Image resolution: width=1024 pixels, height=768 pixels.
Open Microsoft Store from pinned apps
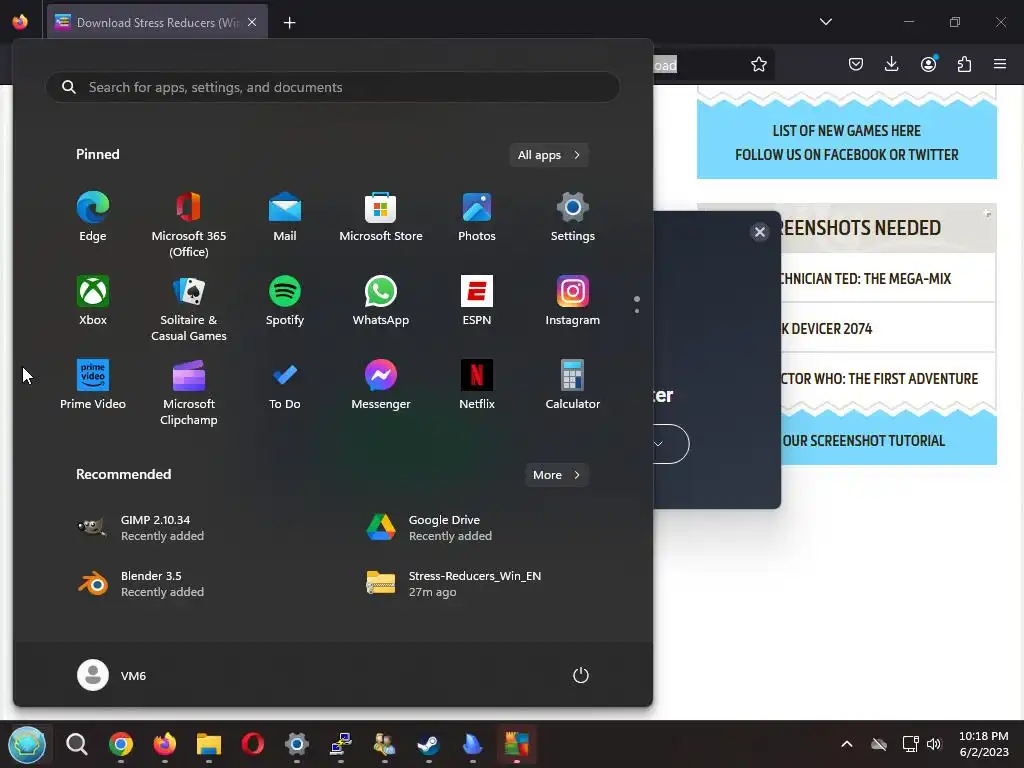381,217
